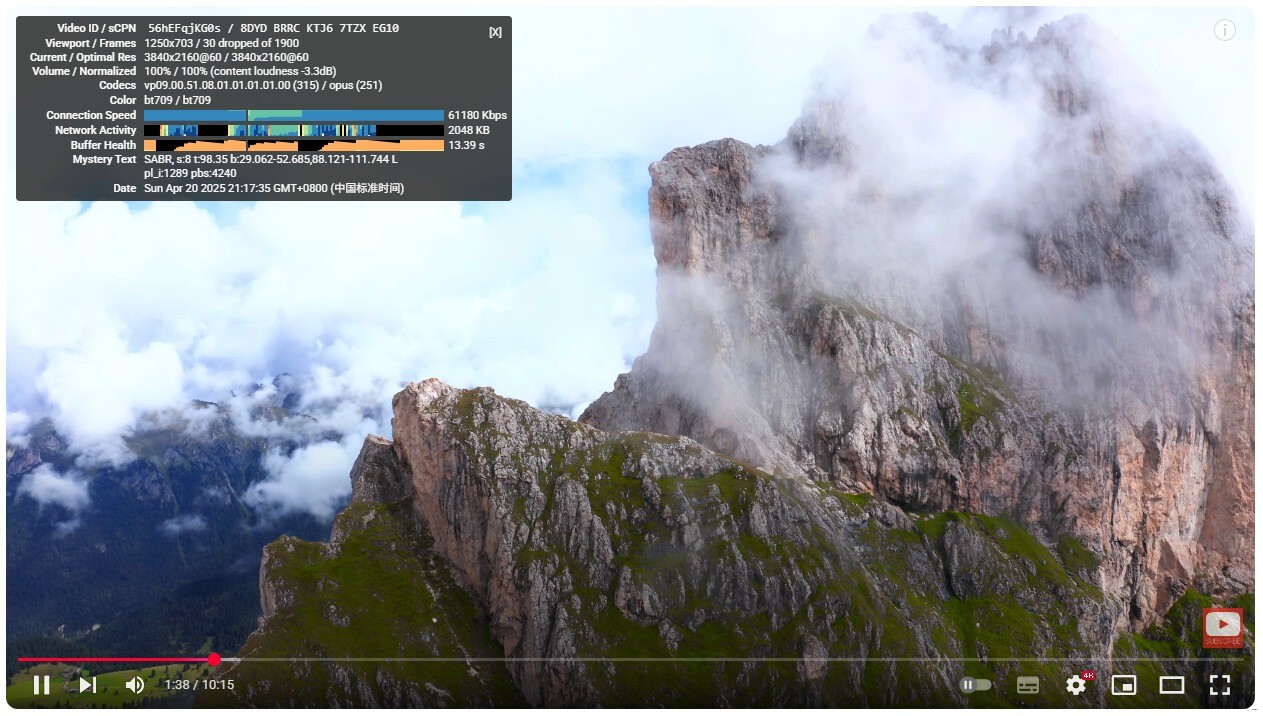Open the info card icon
This screenshot has width=1263, height=716.
[x=1225, y=30]
